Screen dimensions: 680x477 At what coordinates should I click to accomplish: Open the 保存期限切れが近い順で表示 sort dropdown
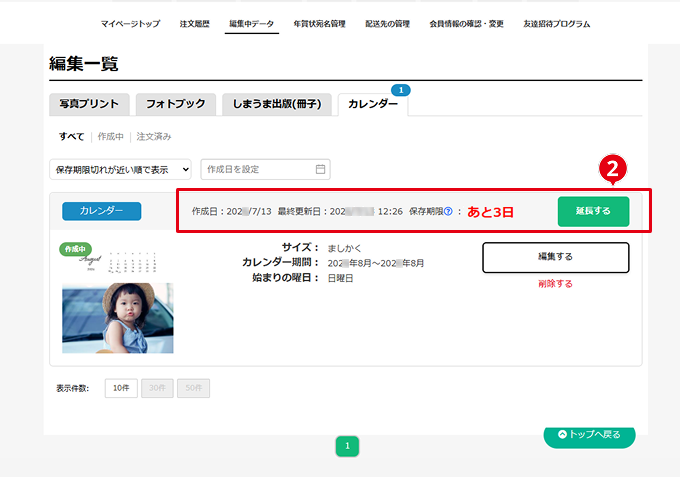click(x=120, y=170)
